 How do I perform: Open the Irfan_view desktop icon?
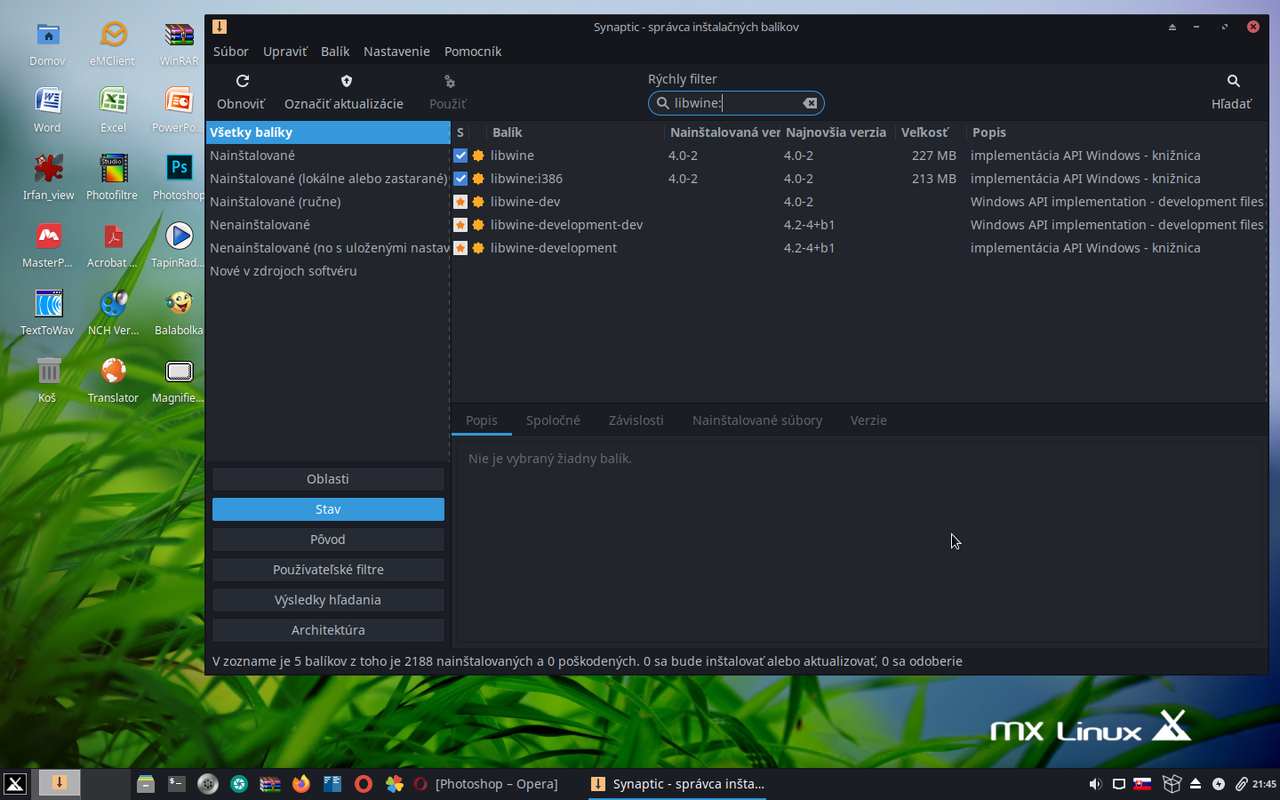(x=47, y=177)
